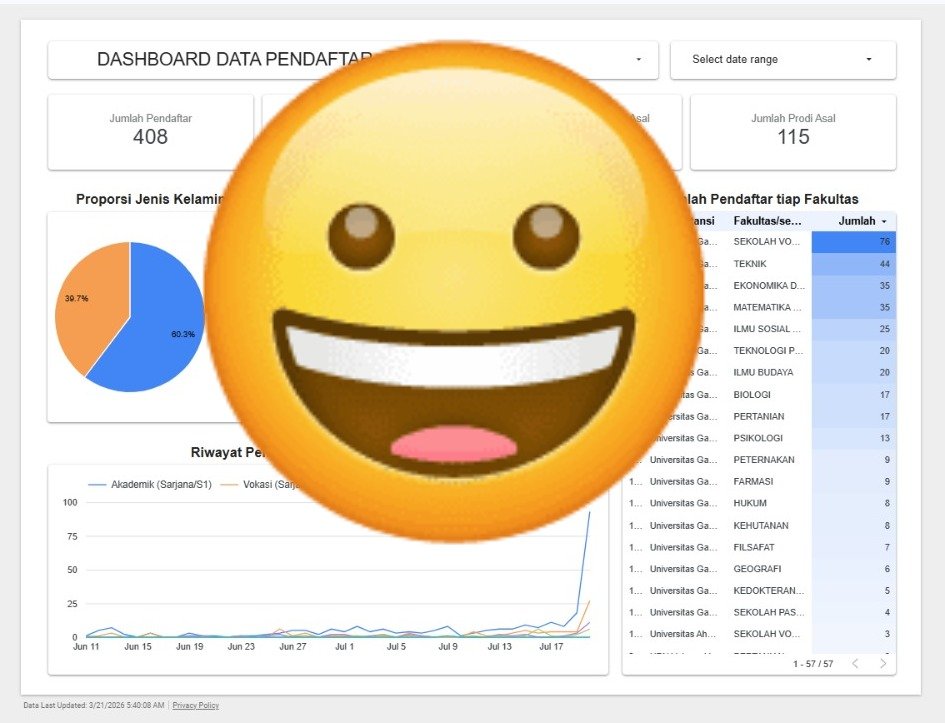Click the Jul 17 x-axis label
This screenshot has width=945, height=723.
[551, 646]
